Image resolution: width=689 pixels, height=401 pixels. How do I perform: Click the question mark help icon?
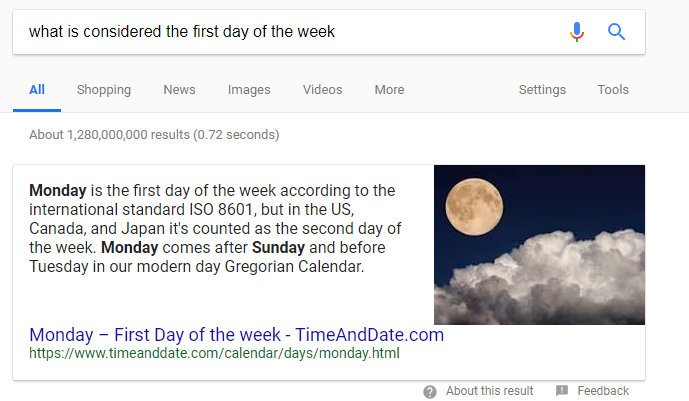coord(430,391)
